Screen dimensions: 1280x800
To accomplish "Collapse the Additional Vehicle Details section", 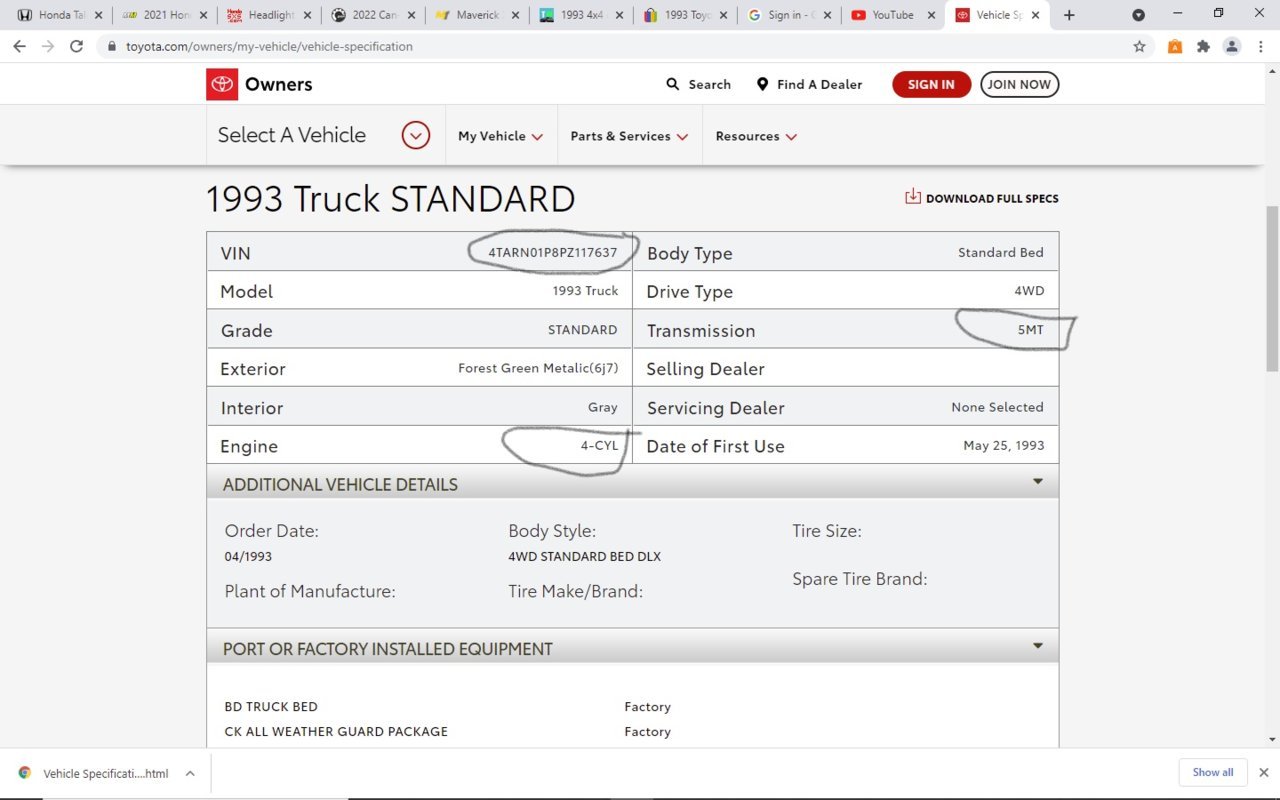I will coord(1037,482).
